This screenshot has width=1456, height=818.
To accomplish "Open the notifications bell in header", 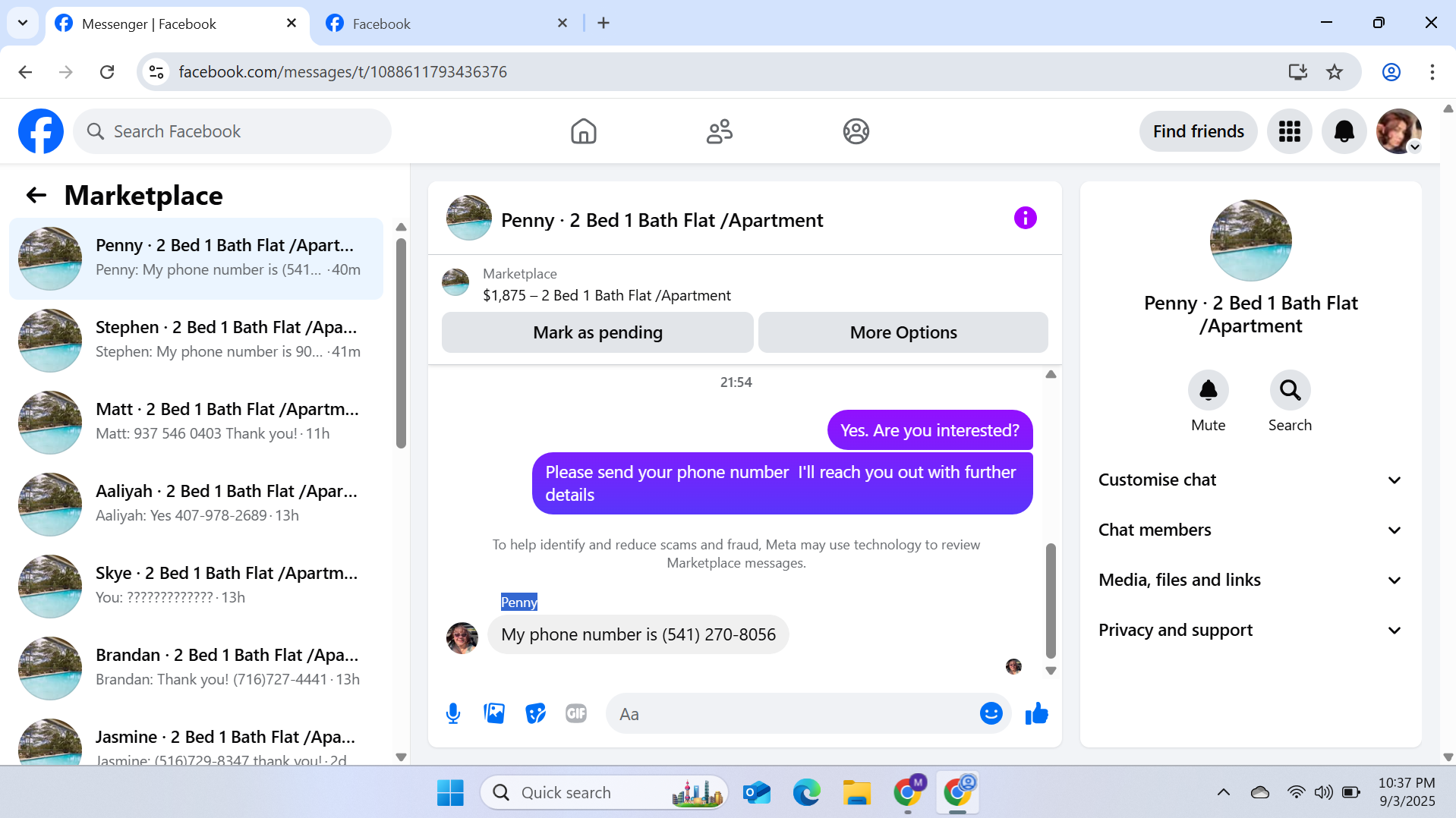I will 1344,131.
